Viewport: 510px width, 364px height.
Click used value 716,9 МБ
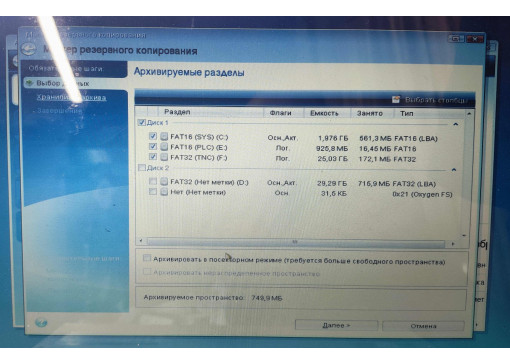pos(373,184)
